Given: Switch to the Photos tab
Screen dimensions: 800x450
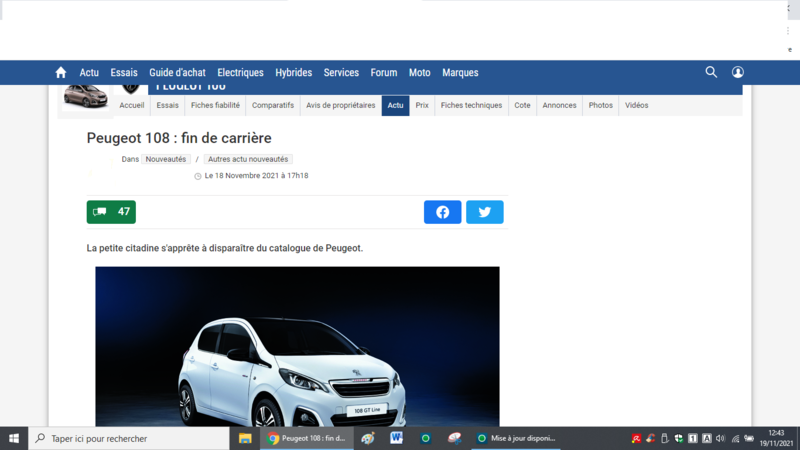Looking at the screenshot, I should point(601,105).
